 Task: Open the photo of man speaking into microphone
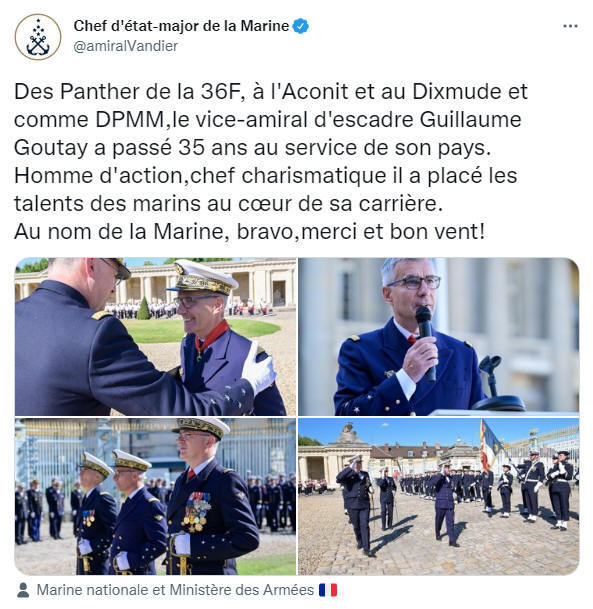tap(438, 336)
